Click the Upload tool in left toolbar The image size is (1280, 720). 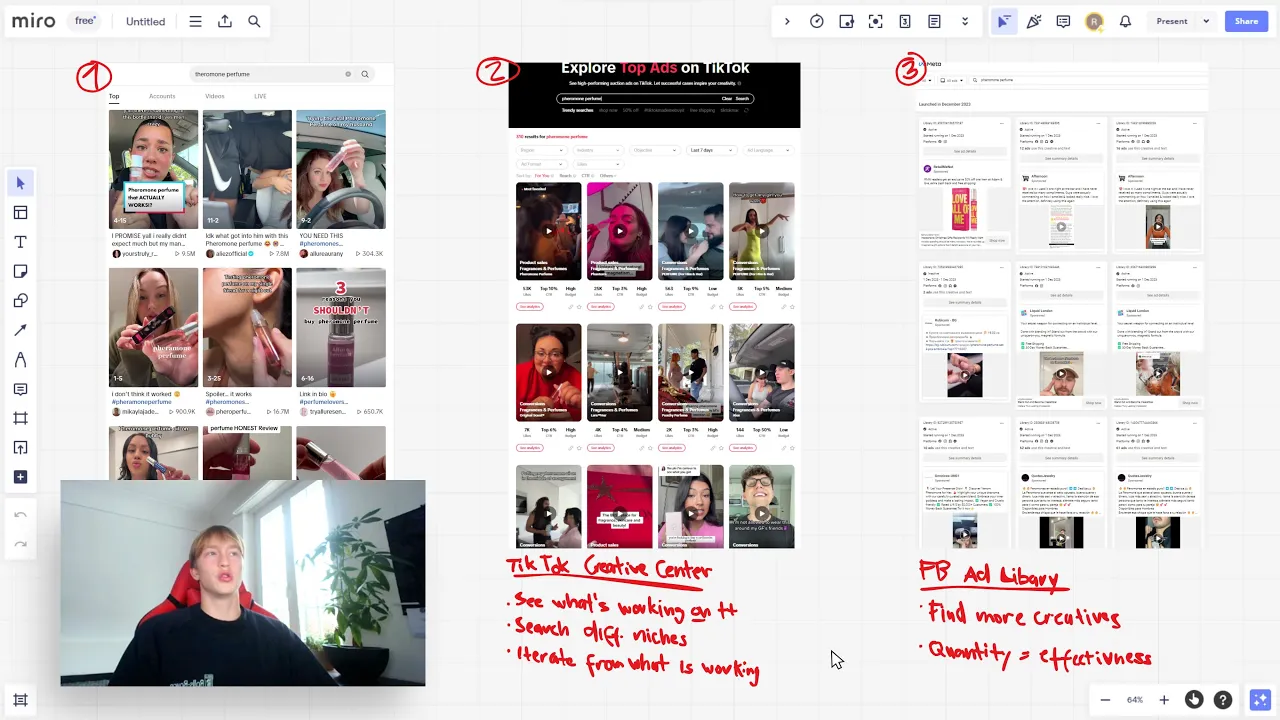pyautogui.click(x=20, y=447)
